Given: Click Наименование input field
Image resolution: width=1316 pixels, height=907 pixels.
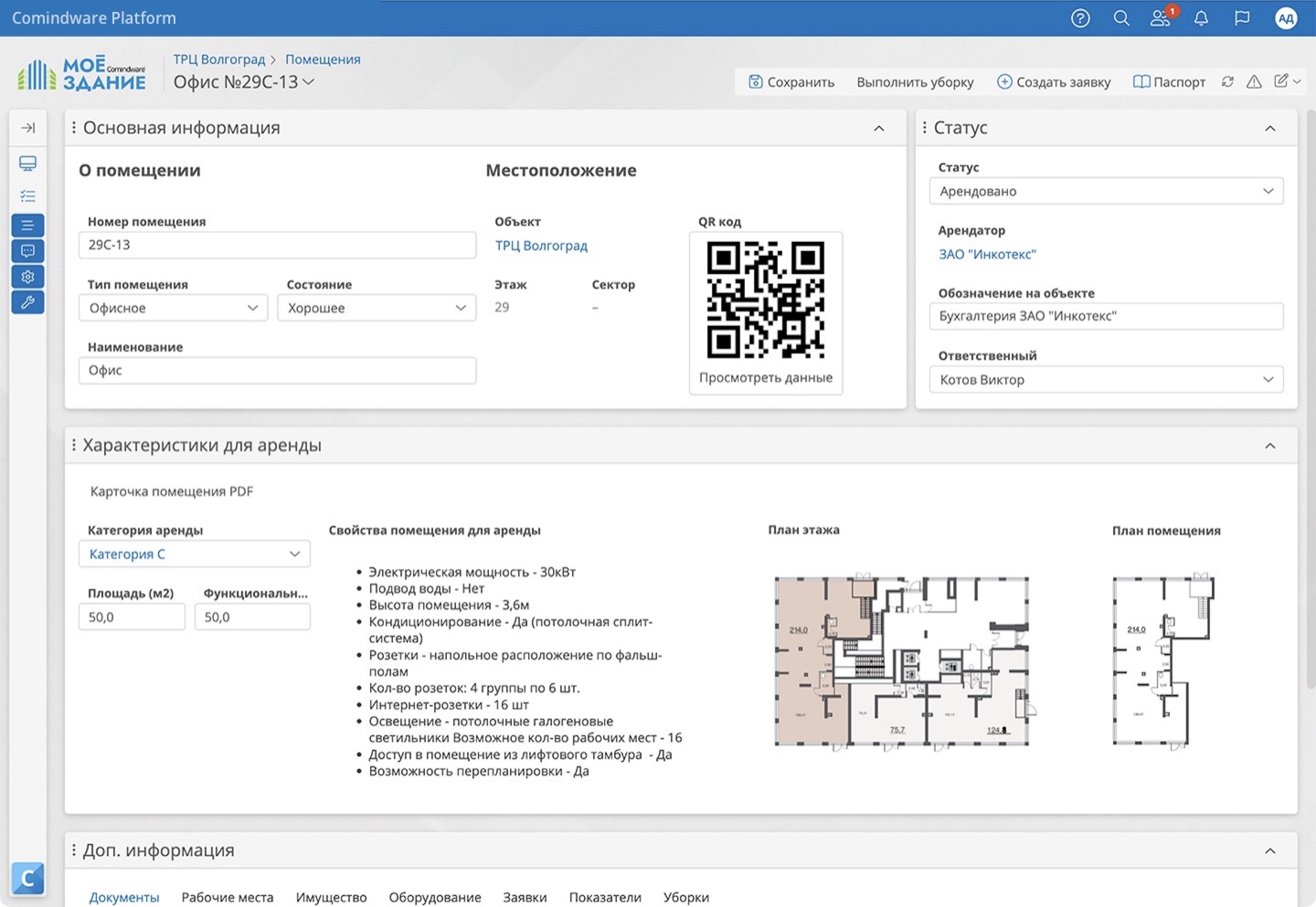Looking at the screenshot, I should pyautogui.click(x=277, y=370).
